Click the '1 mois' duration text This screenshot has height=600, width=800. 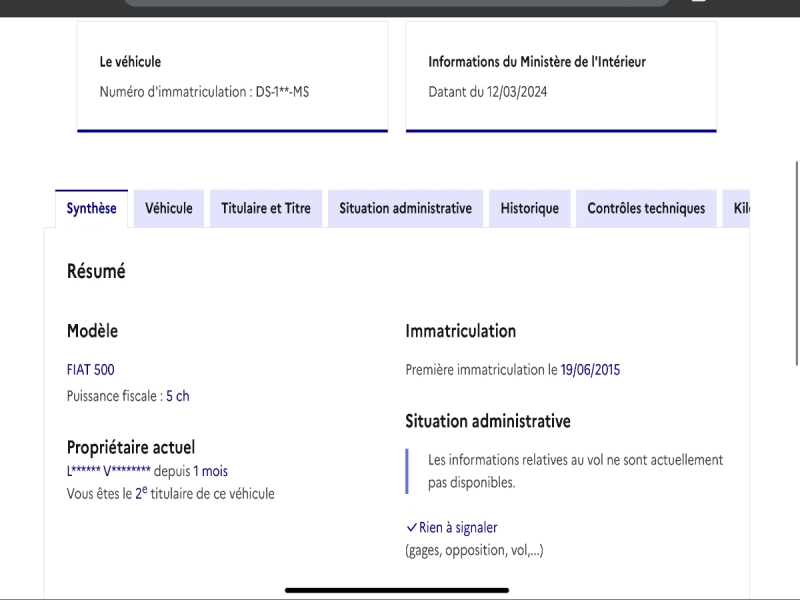pos(210,471)
